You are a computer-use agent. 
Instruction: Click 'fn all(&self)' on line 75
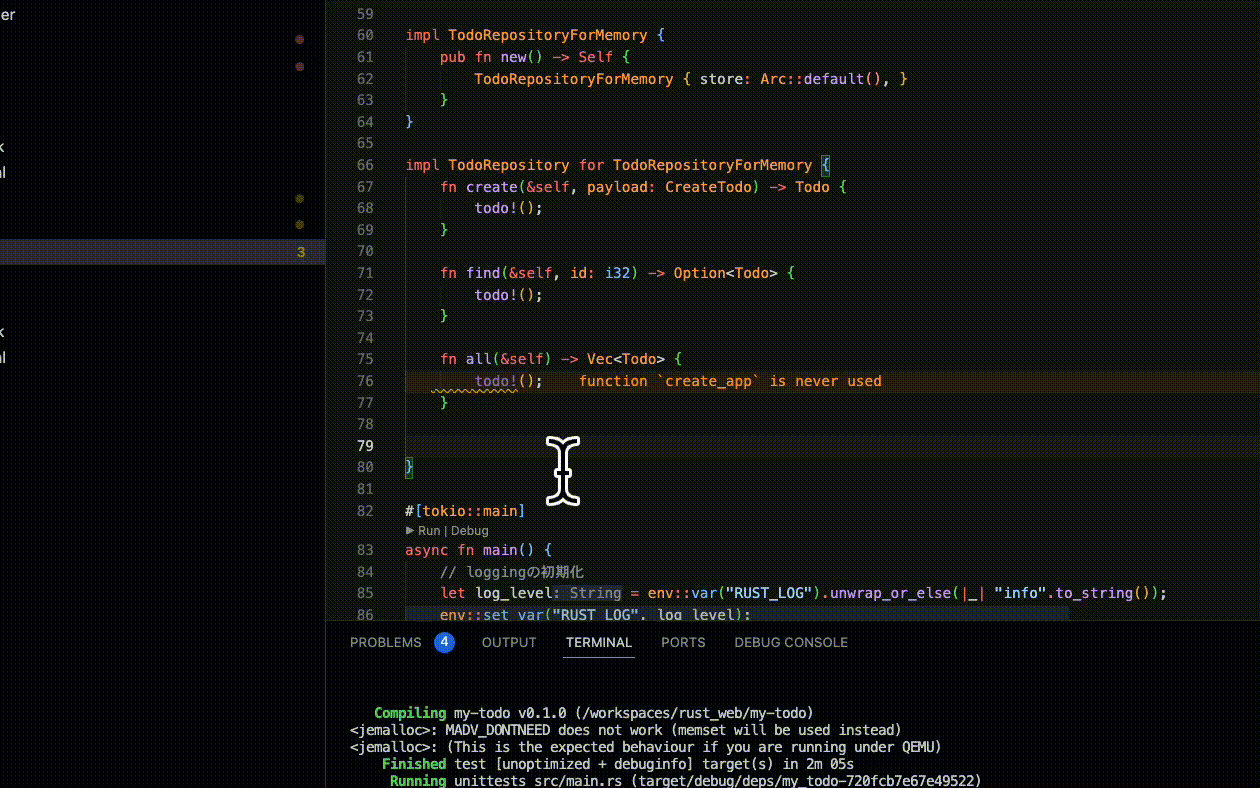[x=495, y=359]
